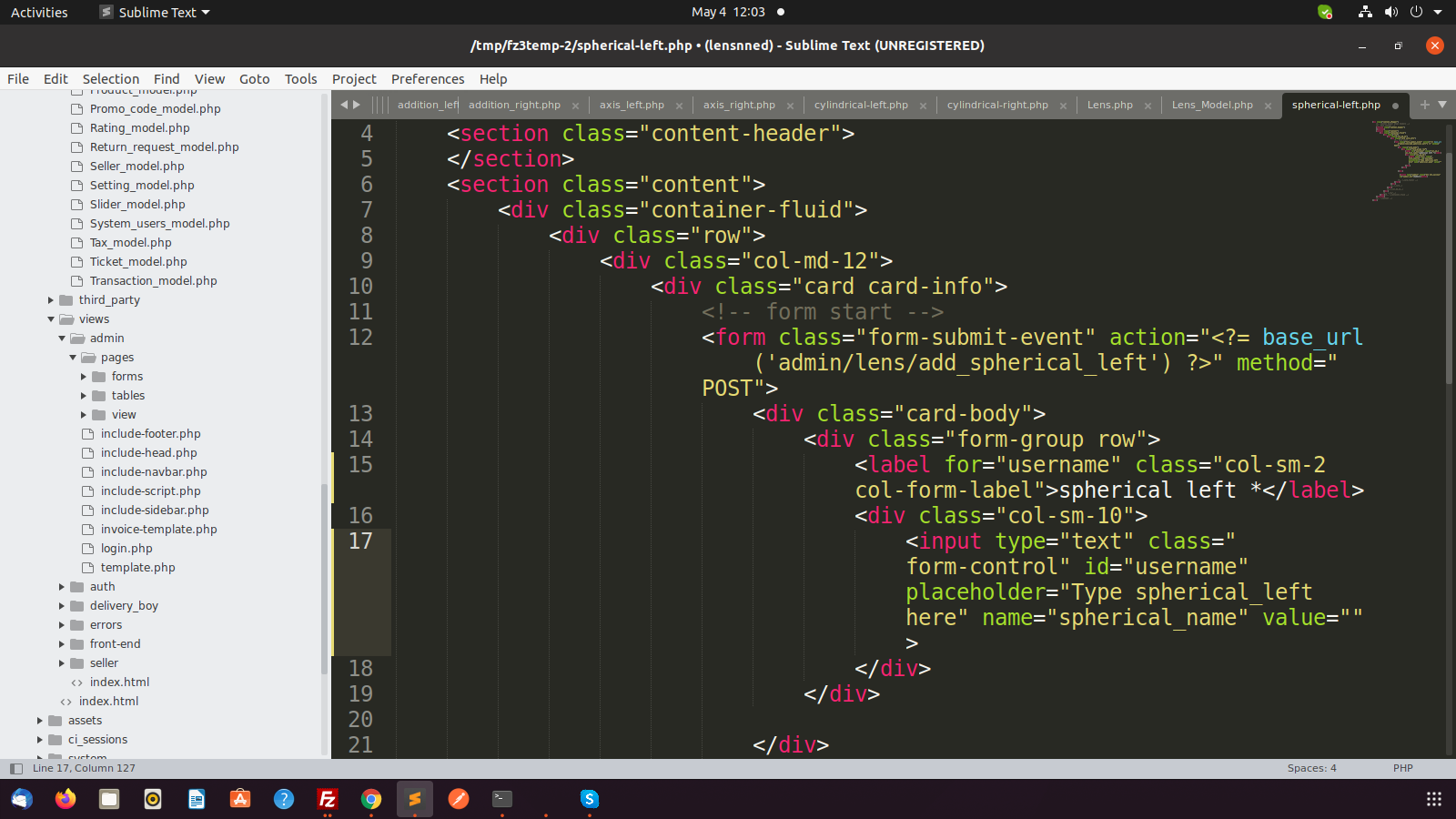Open the Goto menu
This screenshot has width=1456, height=819.
tap(255, 79)
